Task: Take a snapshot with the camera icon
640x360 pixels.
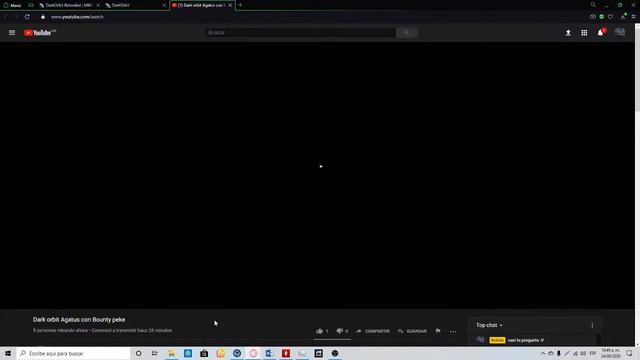Action: 593,17
